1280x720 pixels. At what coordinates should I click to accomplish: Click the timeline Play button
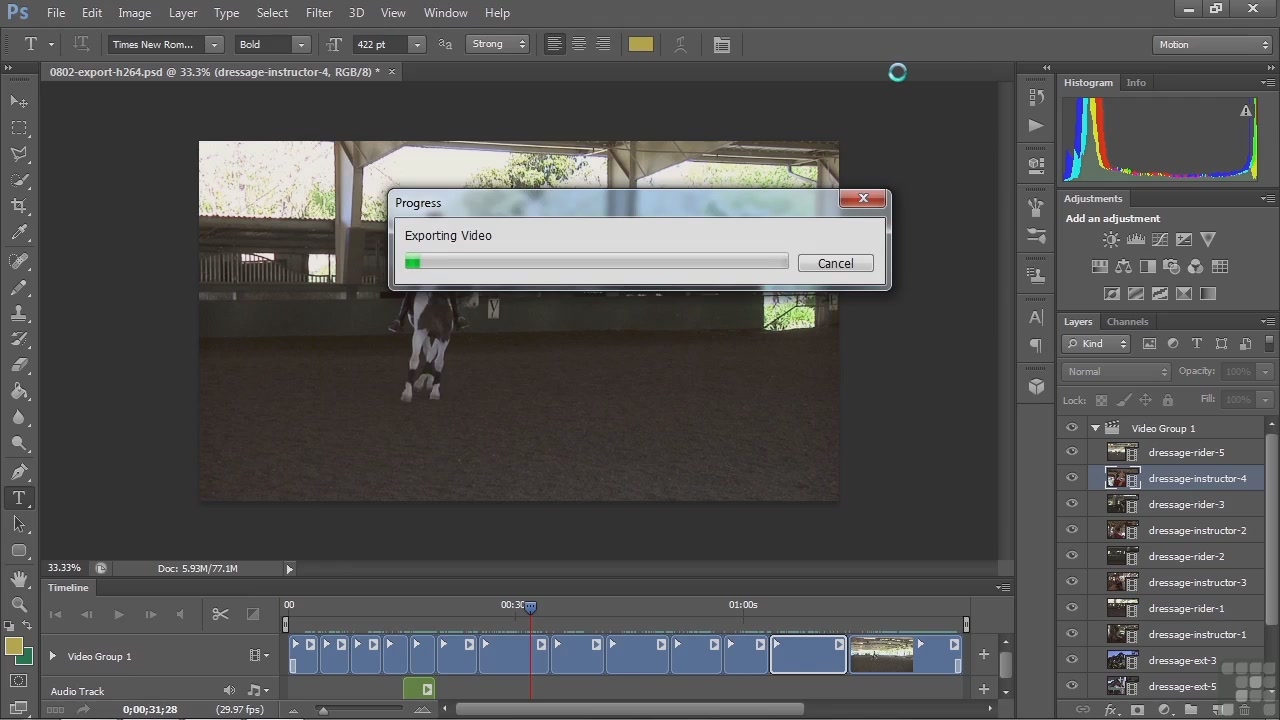click(x=118, y=614)
